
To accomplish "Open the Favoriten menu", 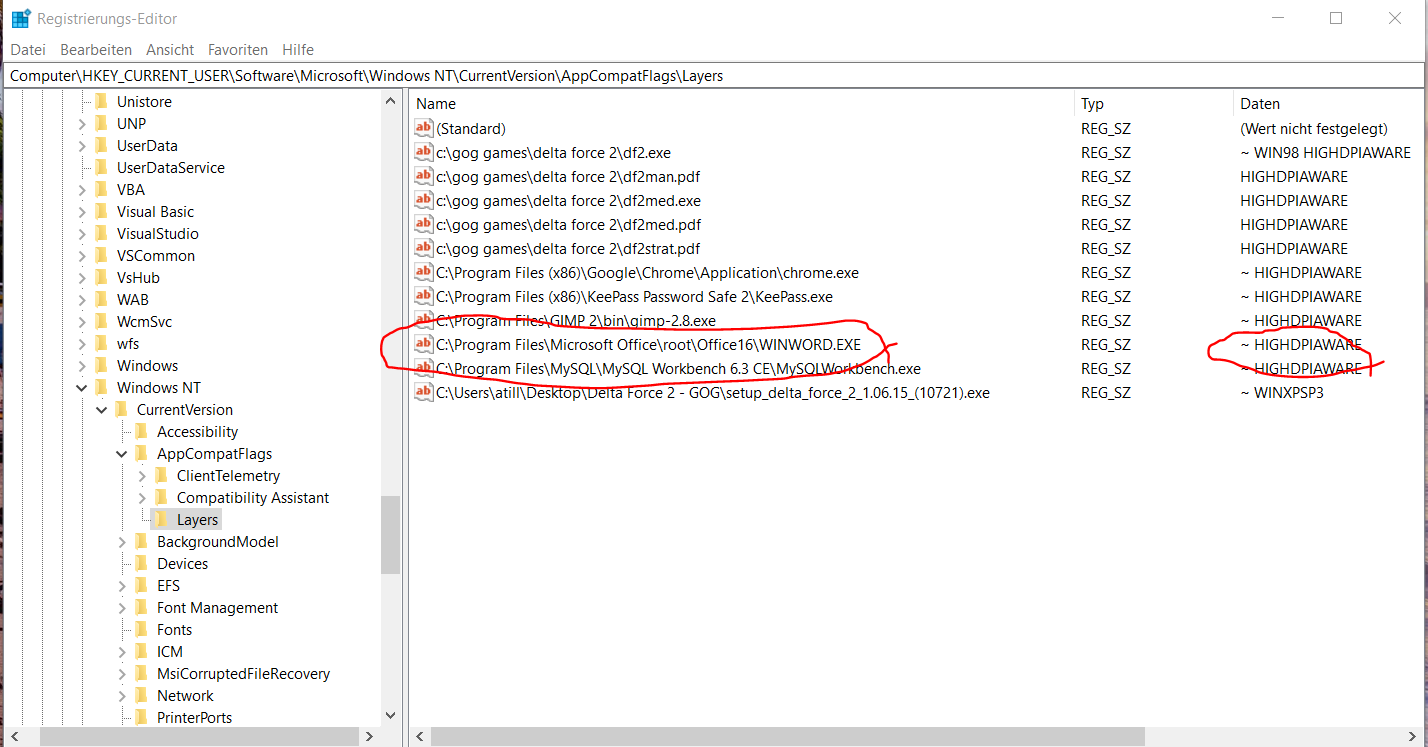I will (x=238, y=49).
